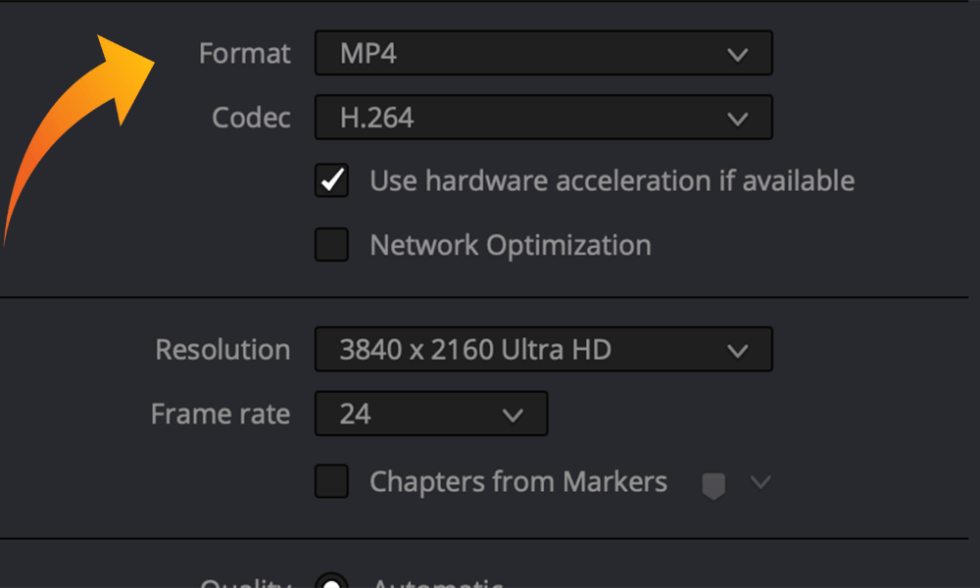Click the checkmark inside the hardware acceleration box
The height and width of the screenshot is (588, 980).
point(331,180)
